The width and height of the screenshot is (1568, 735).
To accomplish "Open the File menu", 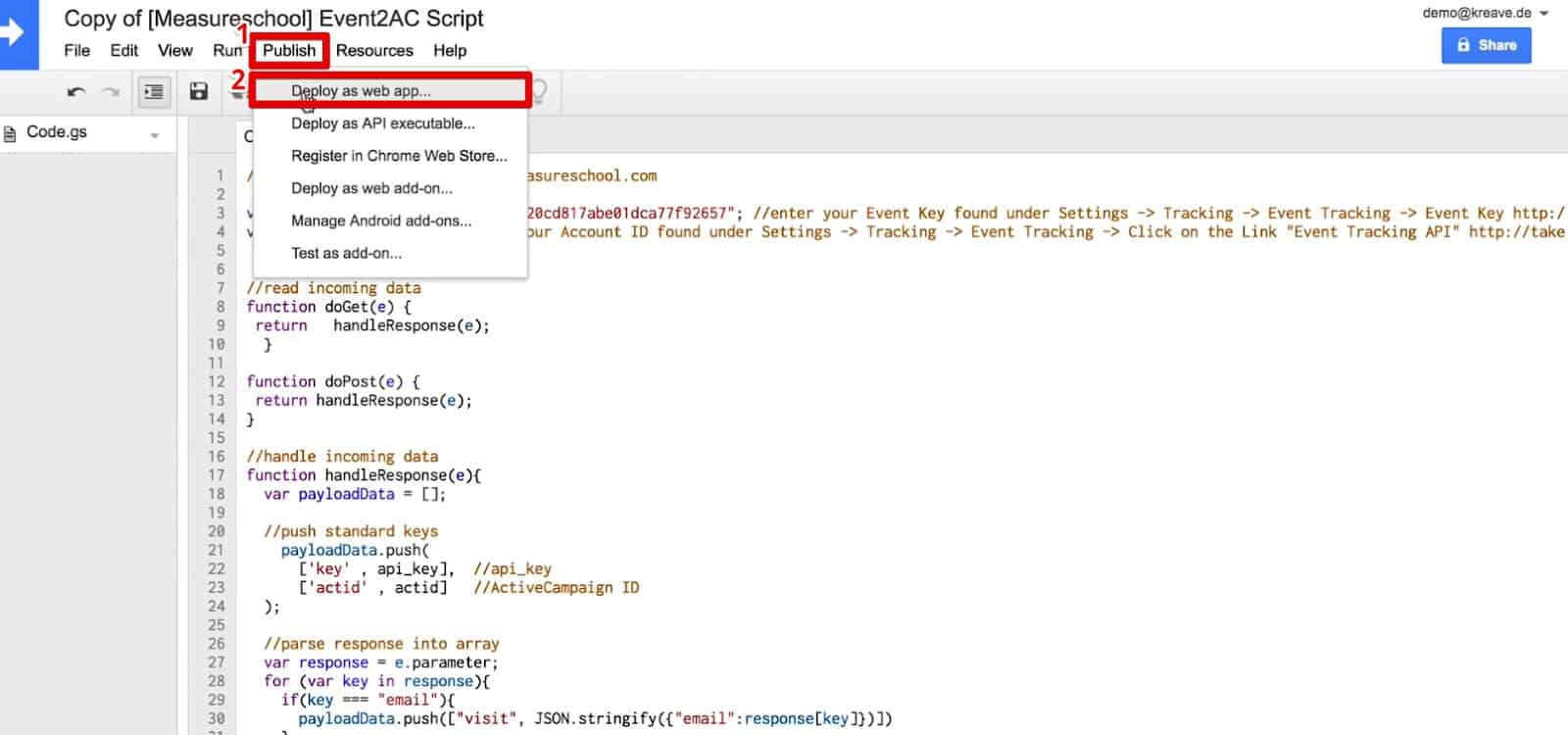I will click(x=76, y=50).
